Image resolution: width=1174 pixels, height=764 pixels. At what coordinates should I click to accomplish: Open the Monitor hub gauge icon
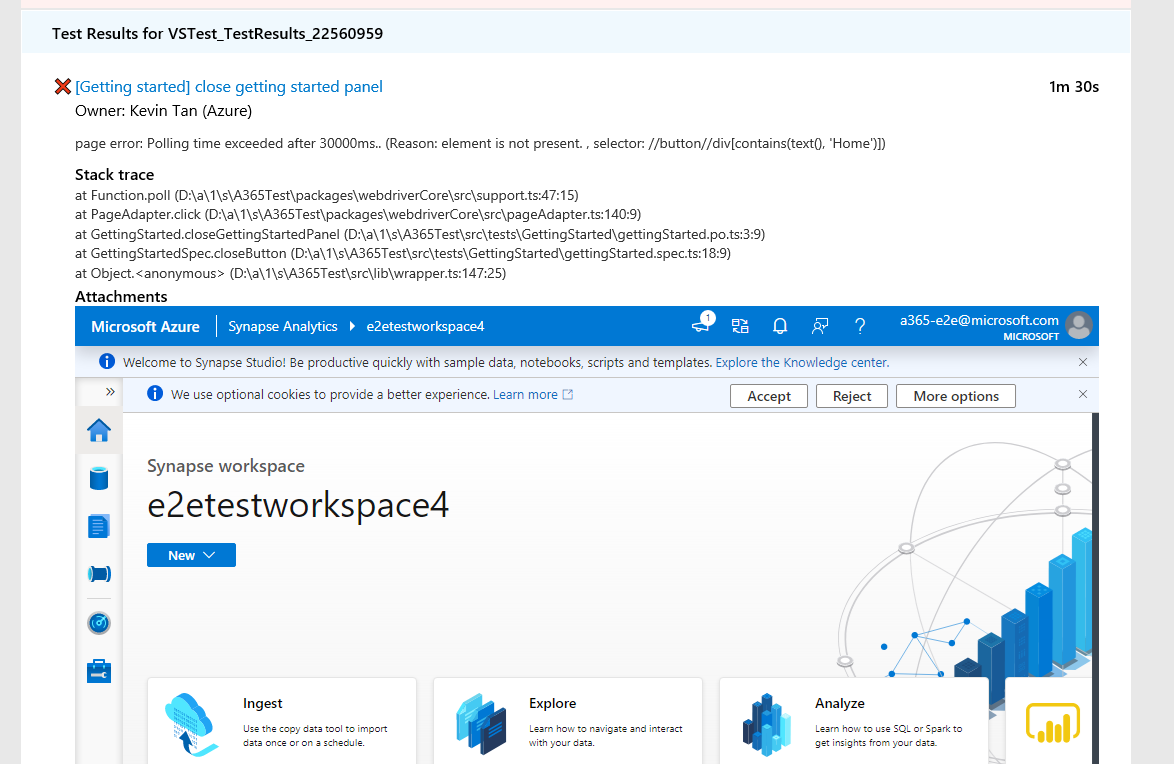99,623
